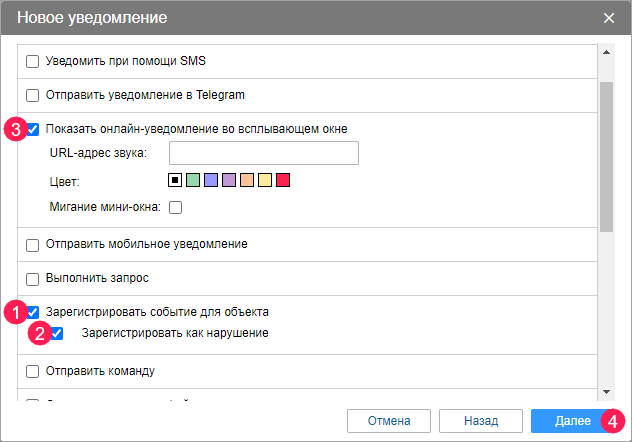
Task: Click the URL-адрес звука input field
Action: coord(264,153)
